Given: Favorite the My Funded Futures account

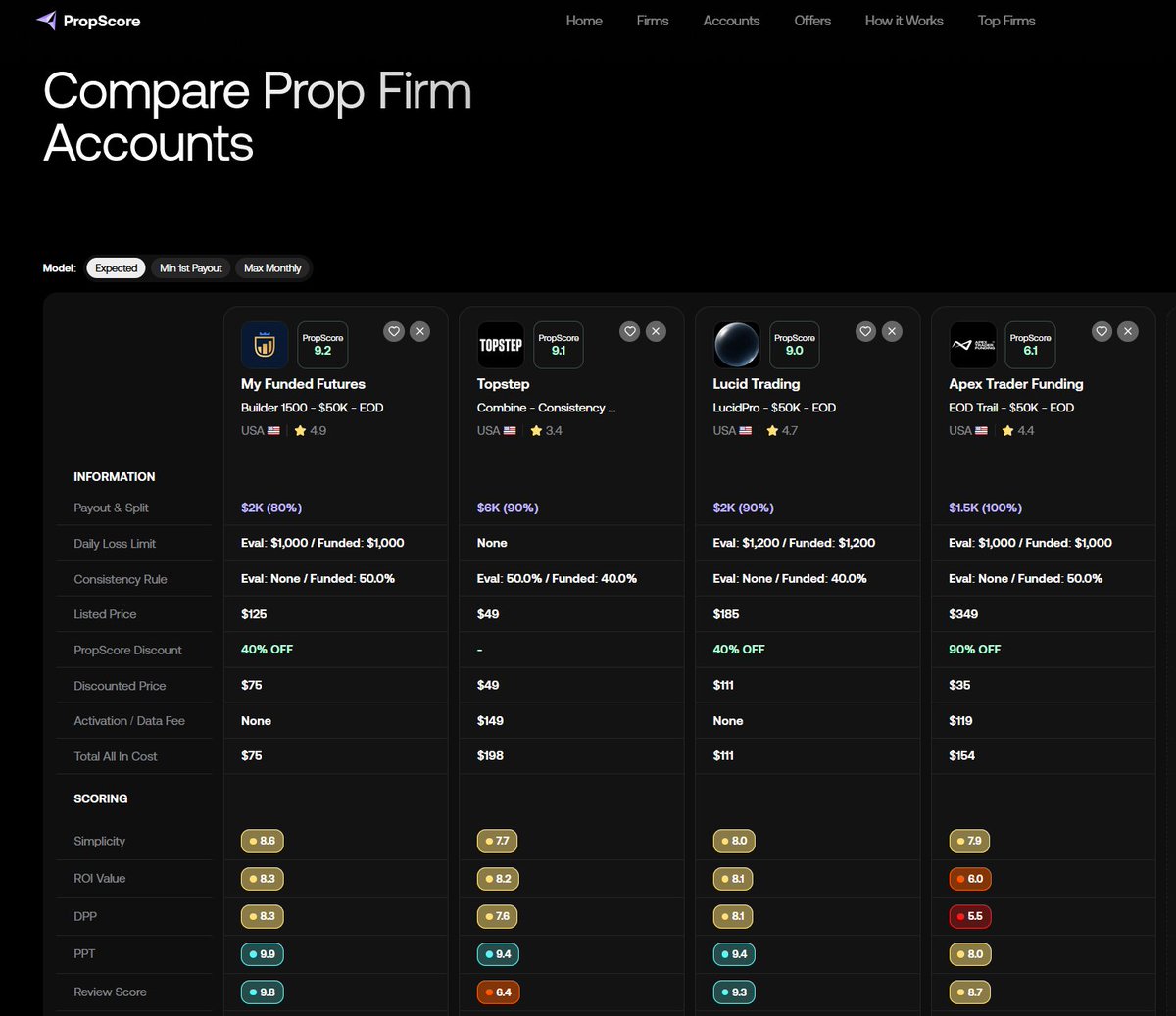Looking at the screenshot, I should click(394, 331).
